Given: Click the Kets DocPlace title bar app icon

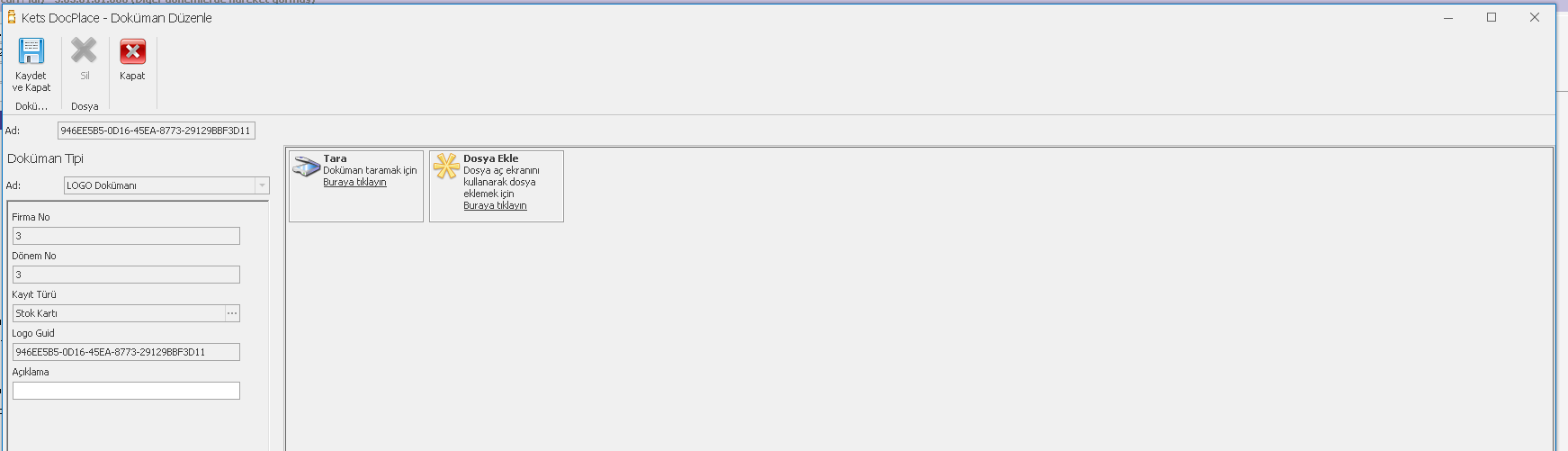Looking at the screenshot, I should (x=12, y=17).
